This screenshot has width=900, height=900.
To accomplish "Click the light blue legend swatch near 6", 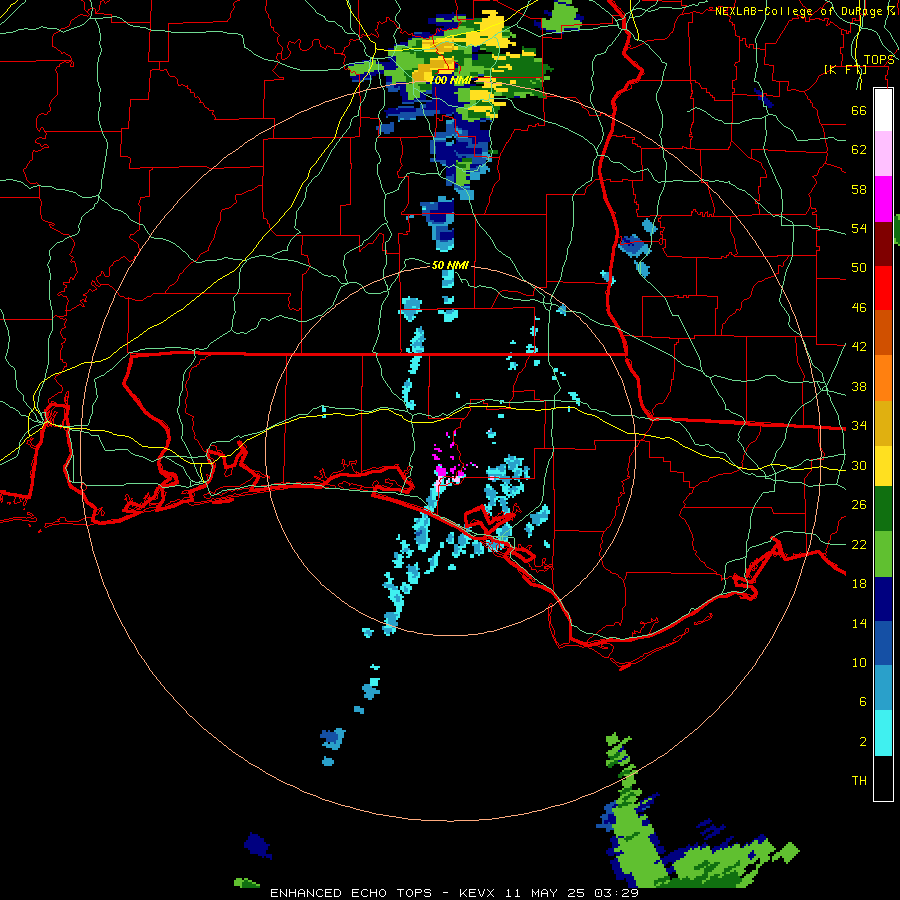I will [883, 688].
